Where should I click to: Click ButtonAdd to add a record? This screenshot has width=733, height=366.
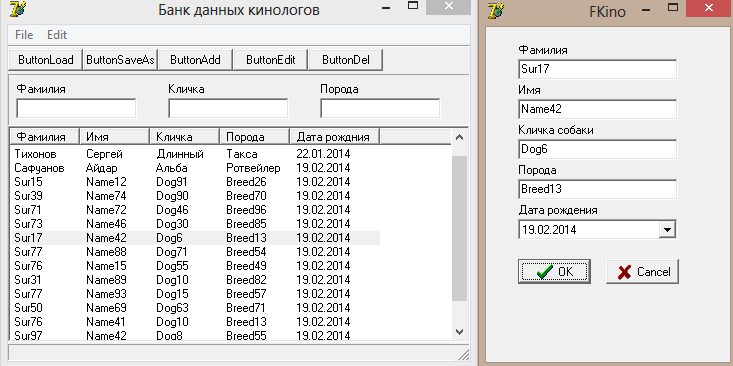[x=195, y=60]
